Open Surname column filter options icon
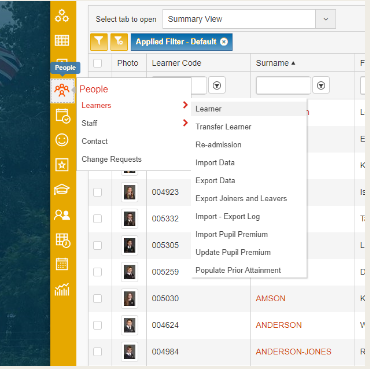Viewport: 370px width, 369px height. coord(321,86)
